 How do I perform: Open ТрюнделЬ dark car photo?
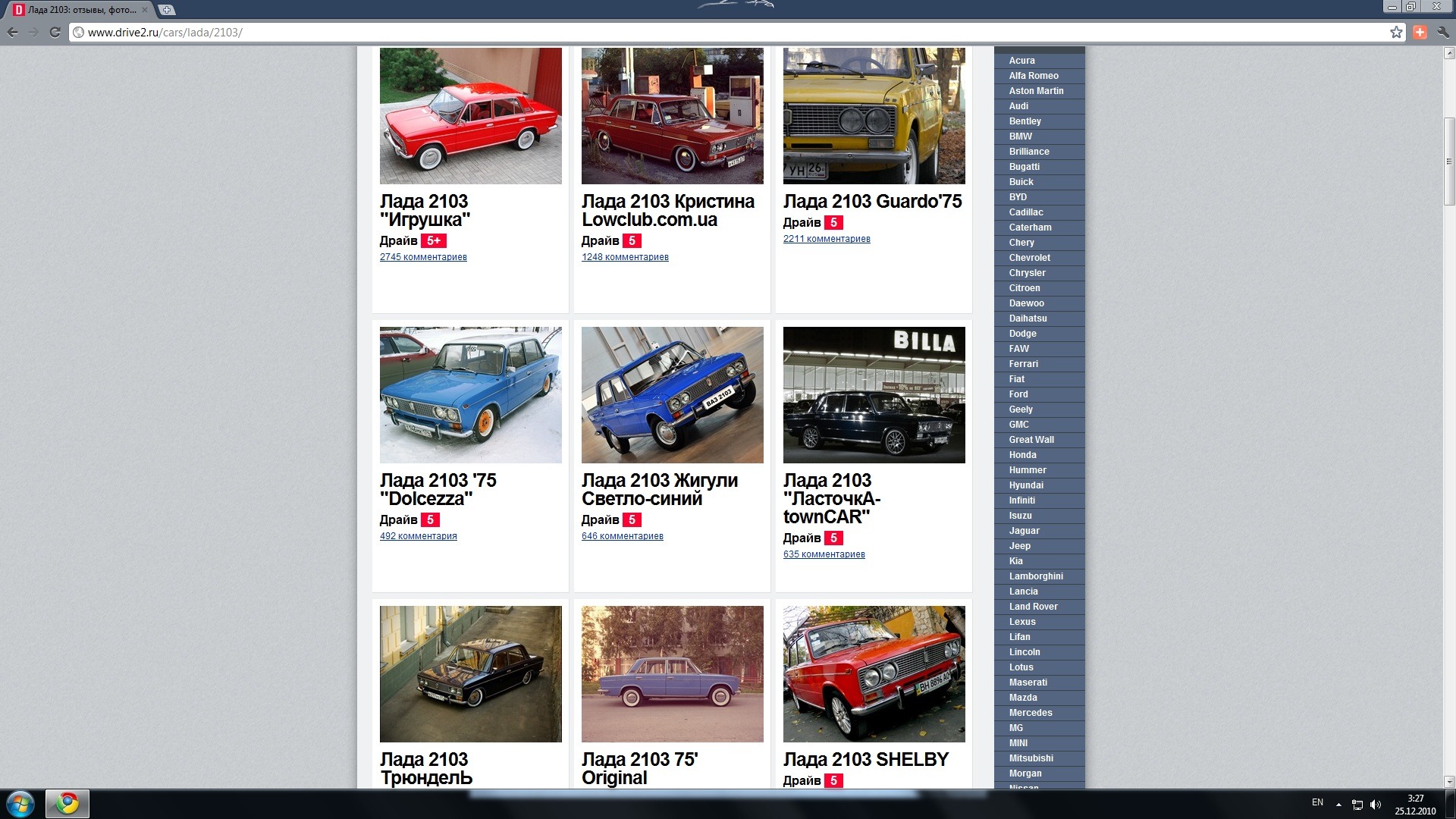click(471, 674)
